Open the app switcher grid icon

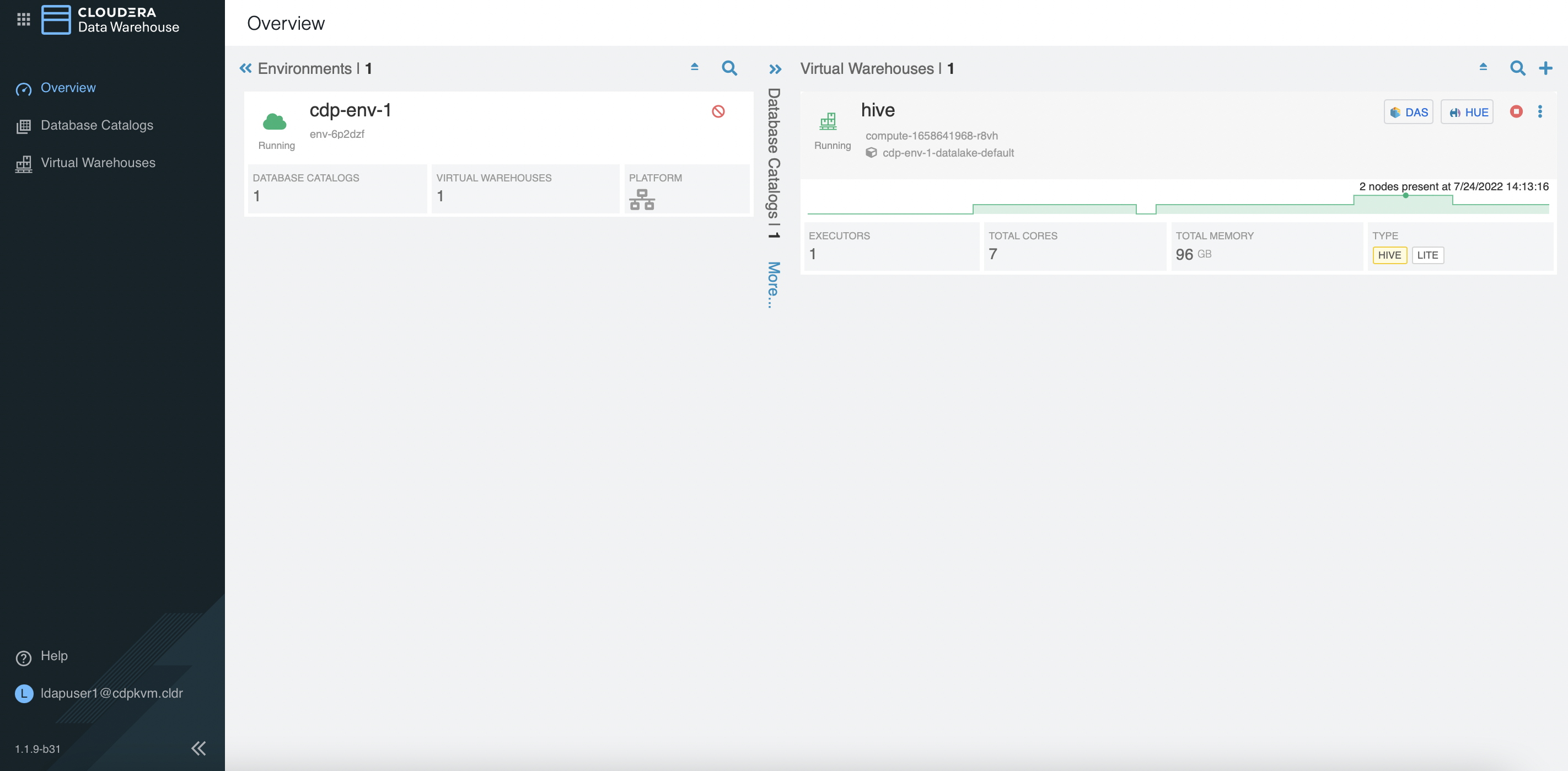pos(23,19)
